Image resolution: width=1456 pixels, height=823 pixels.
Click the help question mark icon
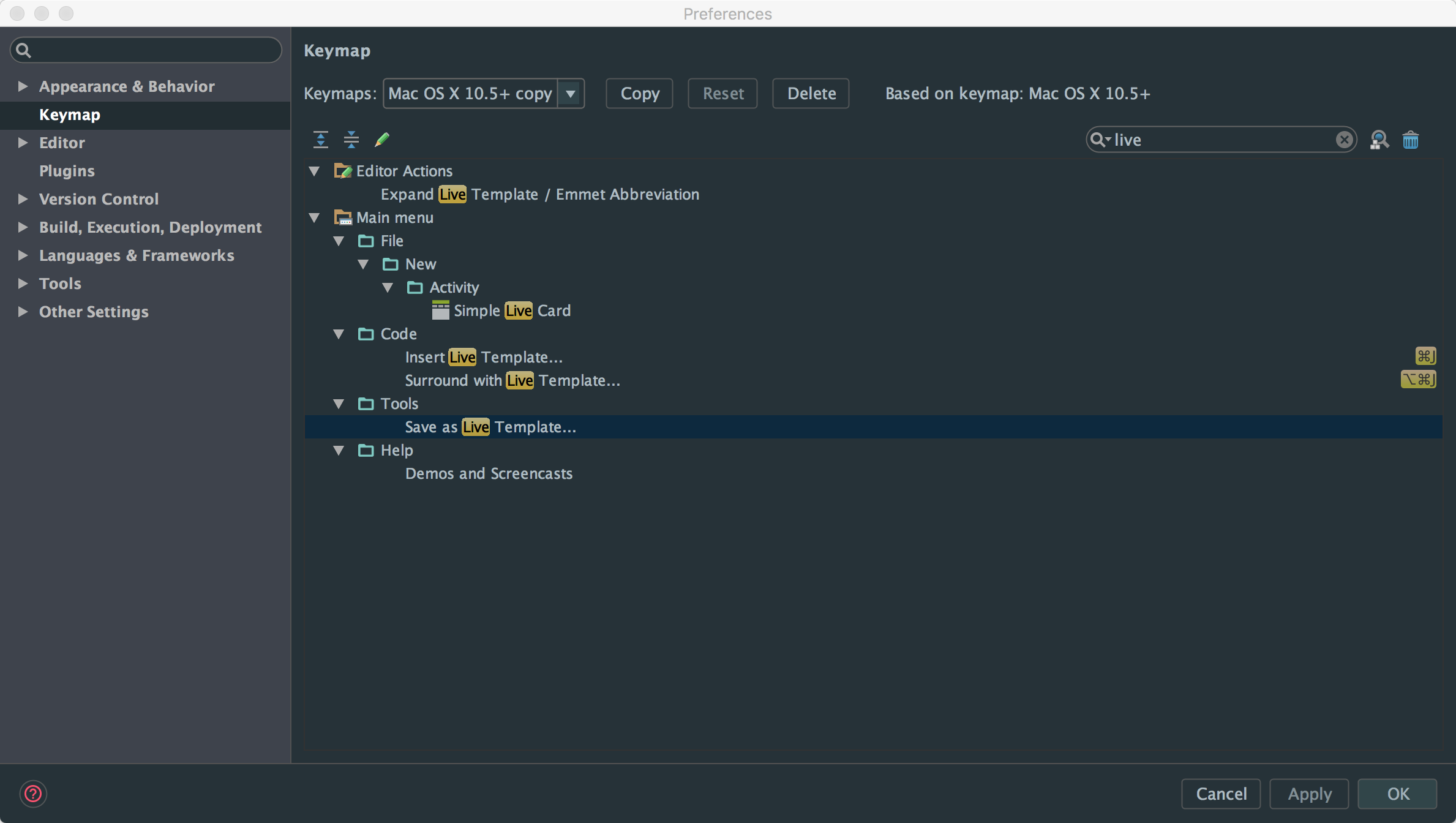[33, 794]
